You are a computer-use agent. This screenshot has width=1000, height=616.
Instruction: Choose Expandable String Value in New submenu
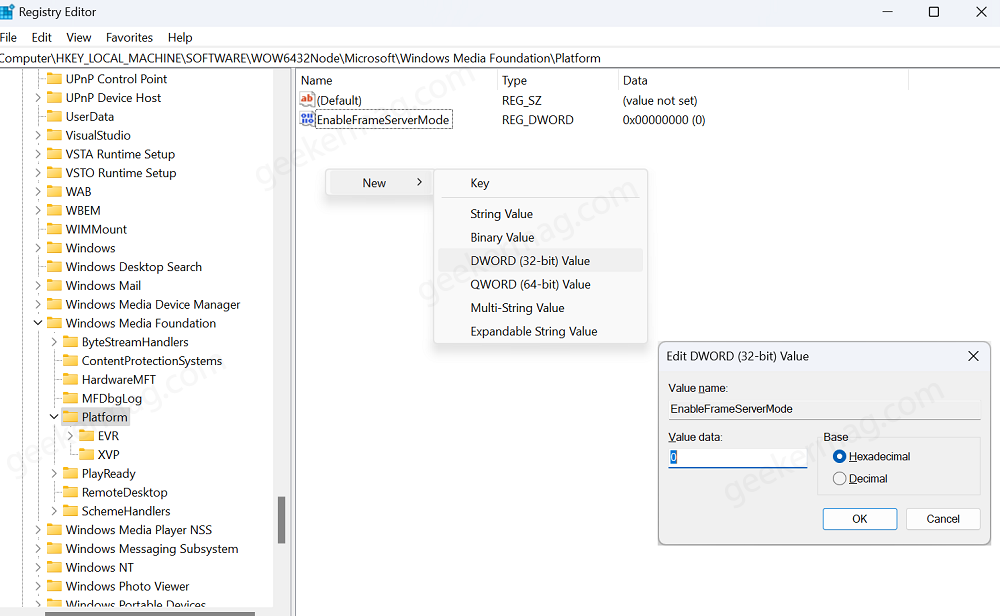540,331
